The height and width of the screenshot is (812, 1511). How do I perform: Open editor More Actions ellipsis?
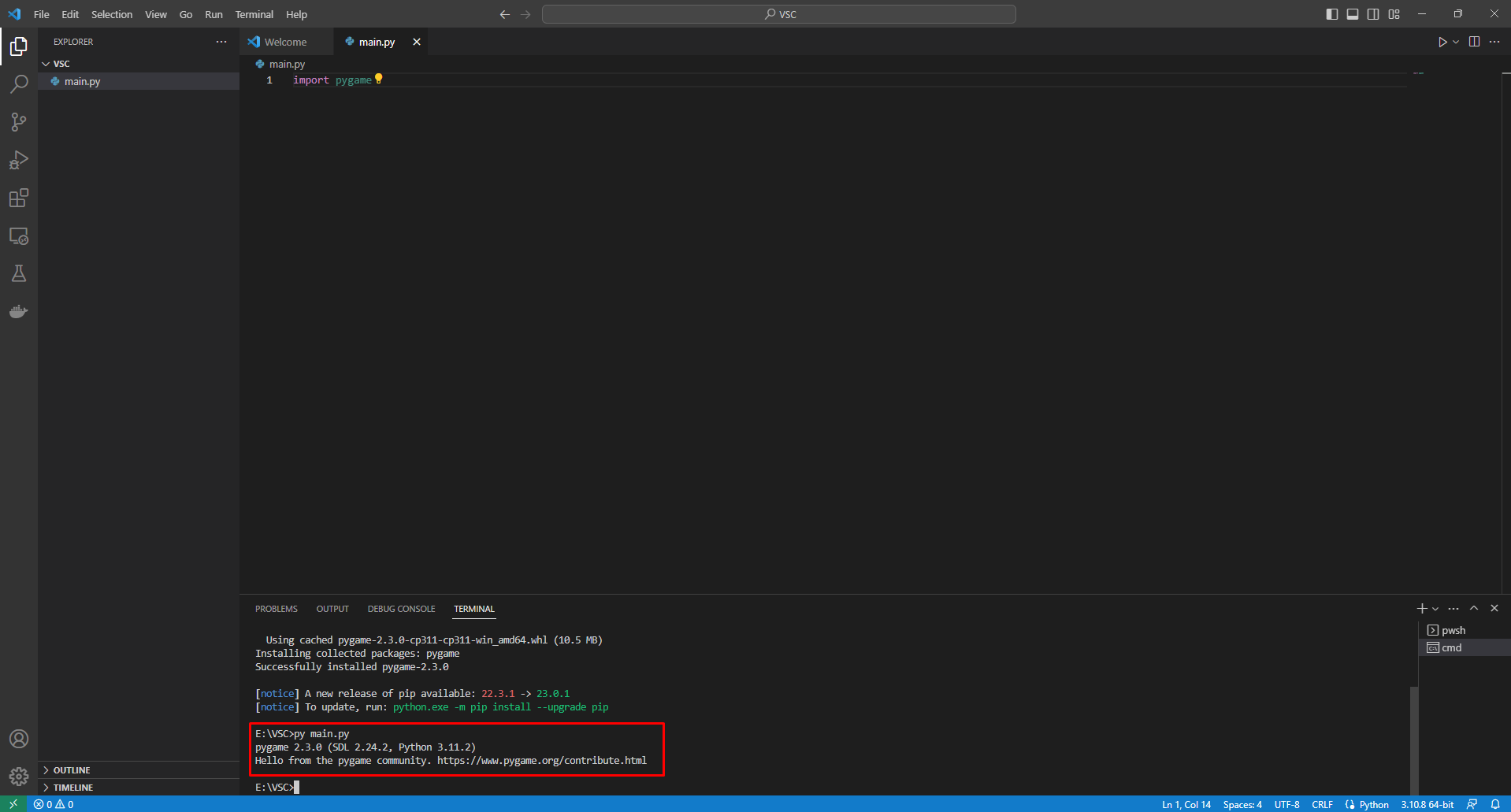[1494, 42]
